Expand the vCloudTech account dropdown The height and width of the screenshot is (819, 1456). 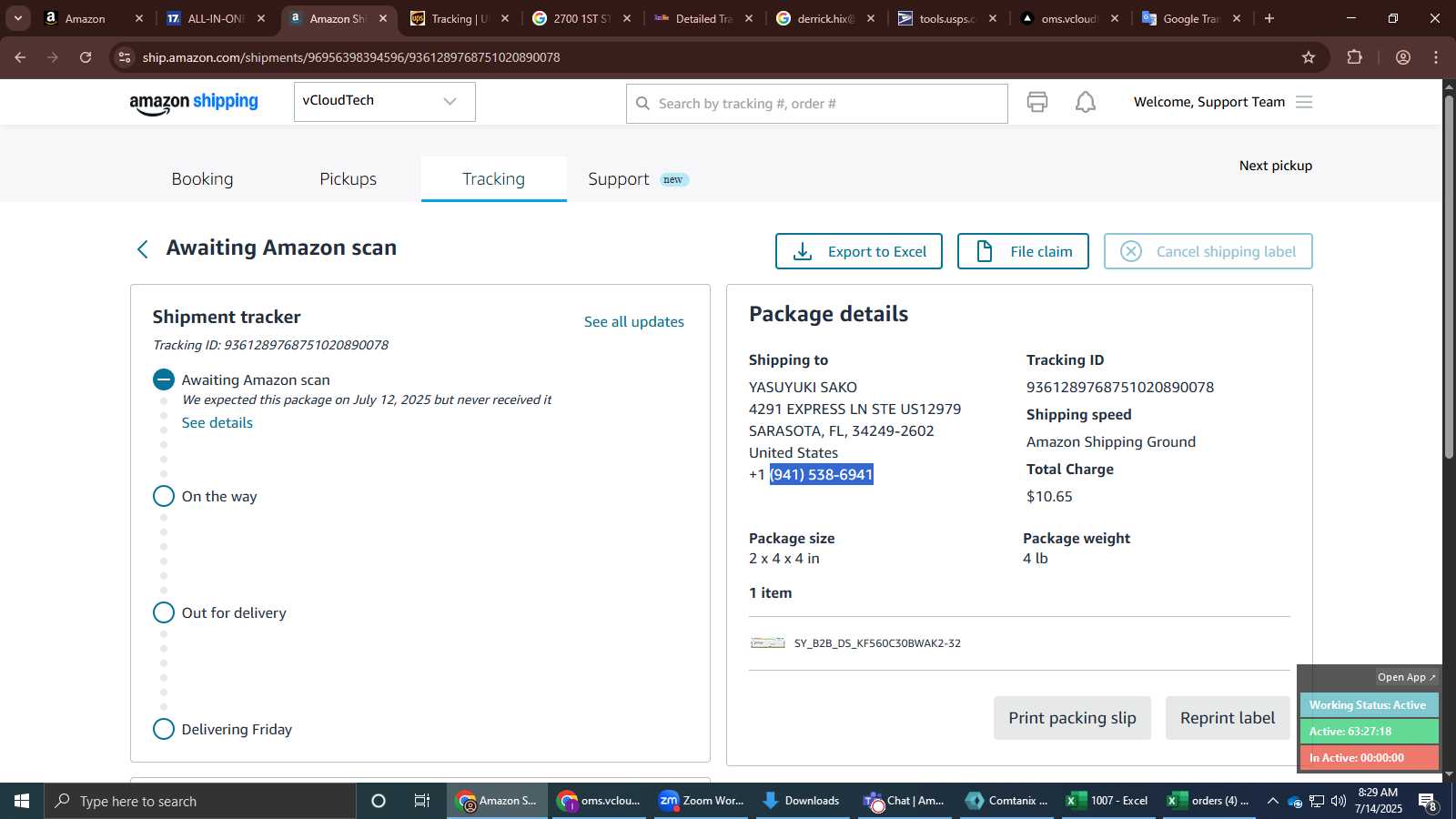[x=384, y=101]
